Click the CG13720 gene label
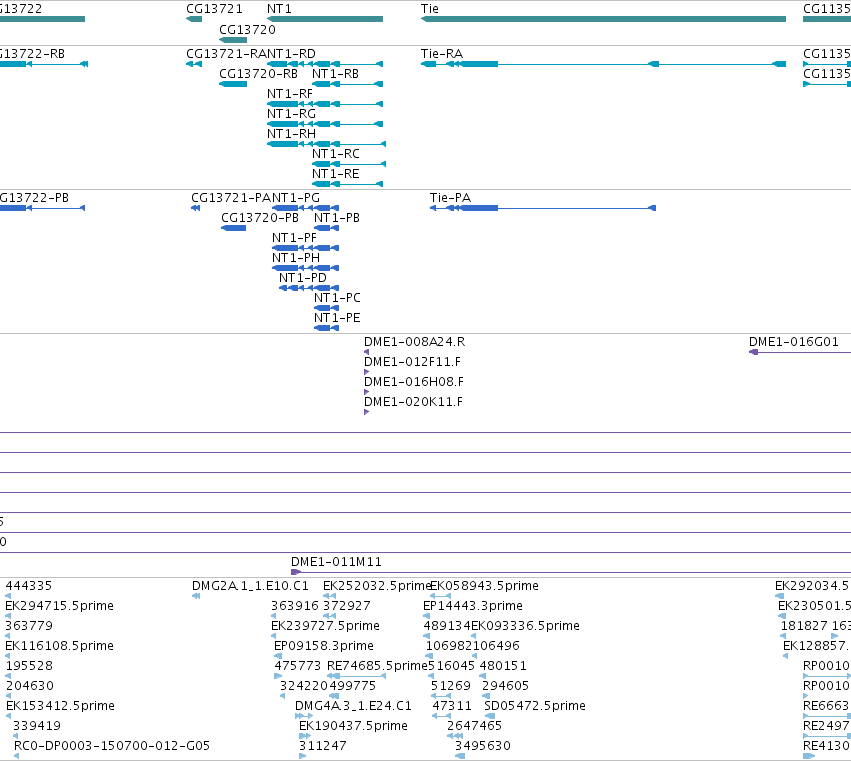The image size is (851, 761). coord(247,30)
